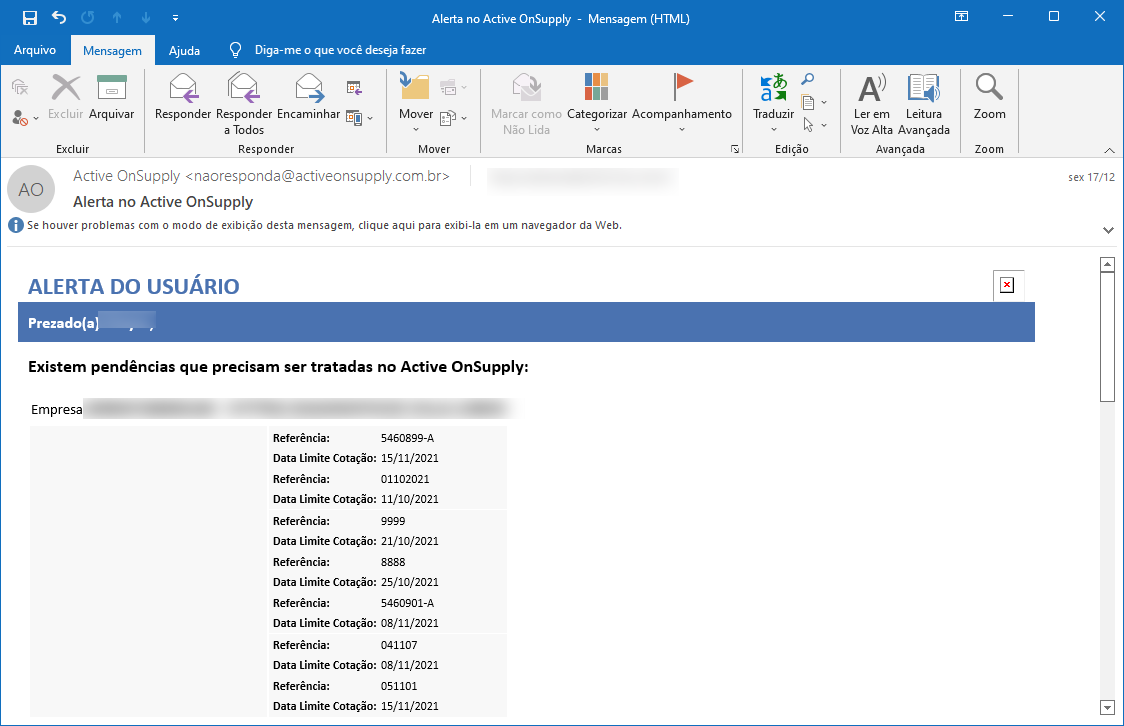Expand the Mover folder dropdown

pos(416,129)
